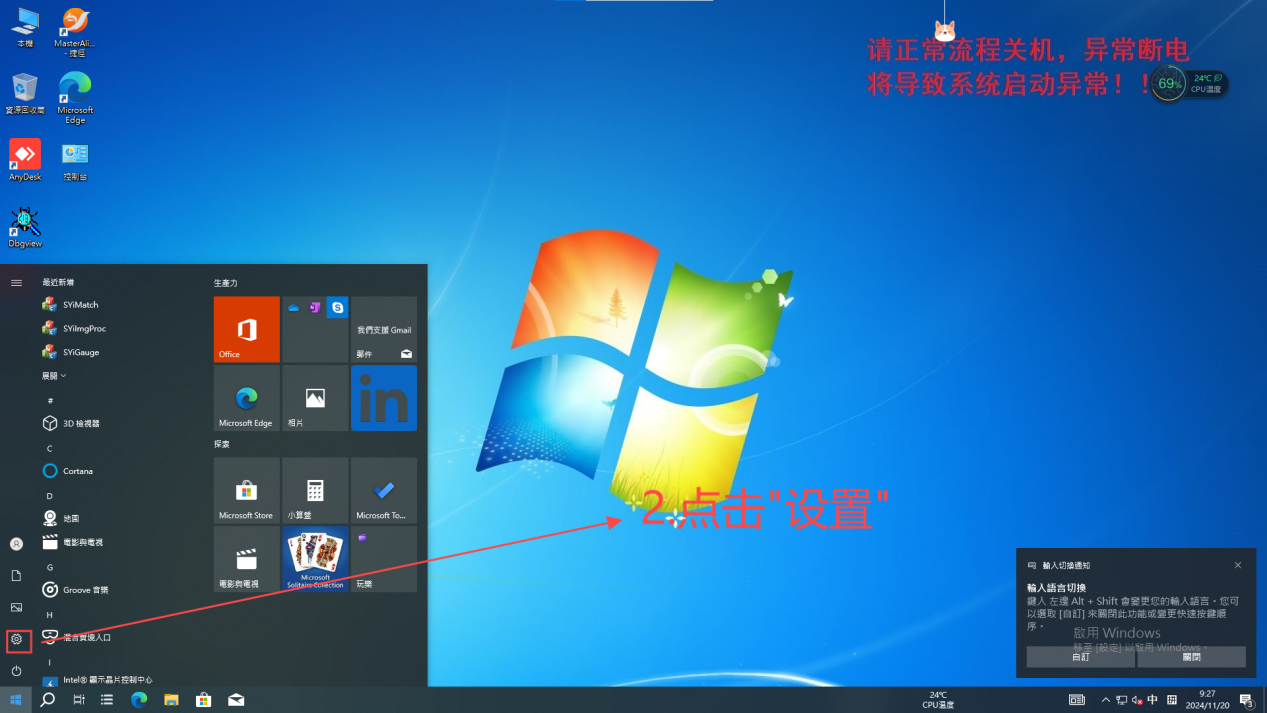This screenshot has height=713, width=1267.
Task: Launch the LinkedIn tile
Action: pyautogui.click(x=384, y=398)
